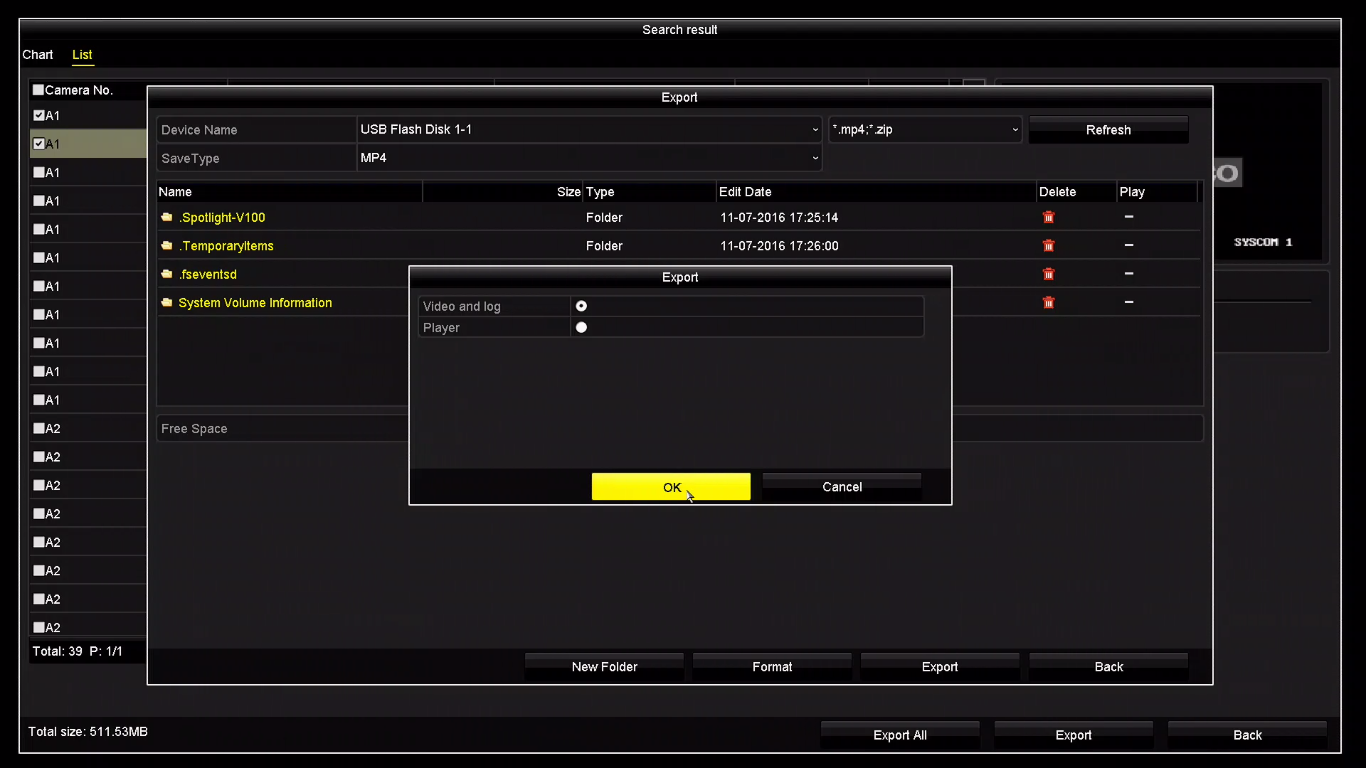Switch to the List tab
The width and height of the screenshot is (1366, 768).
[x=82, y=55]
